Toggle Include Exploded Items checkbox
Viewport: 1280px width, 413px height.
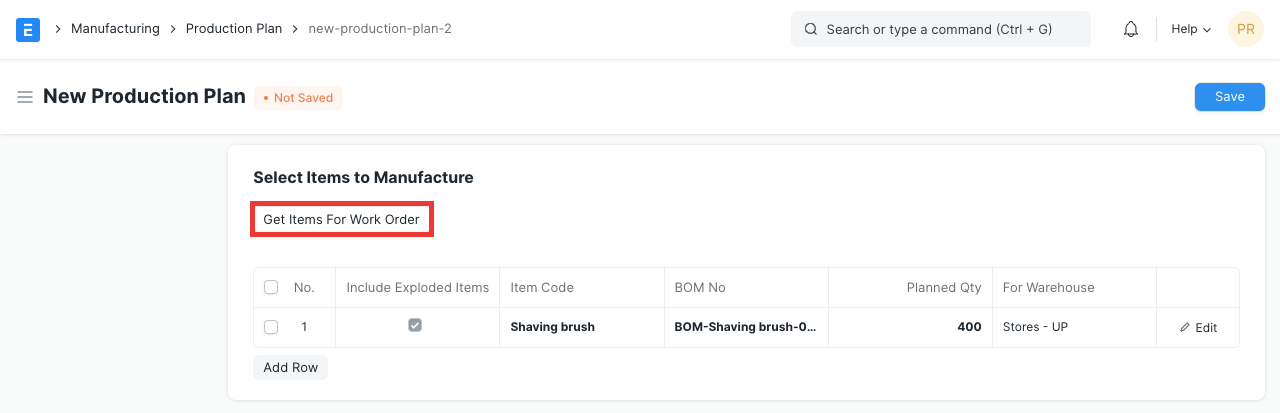415,326
